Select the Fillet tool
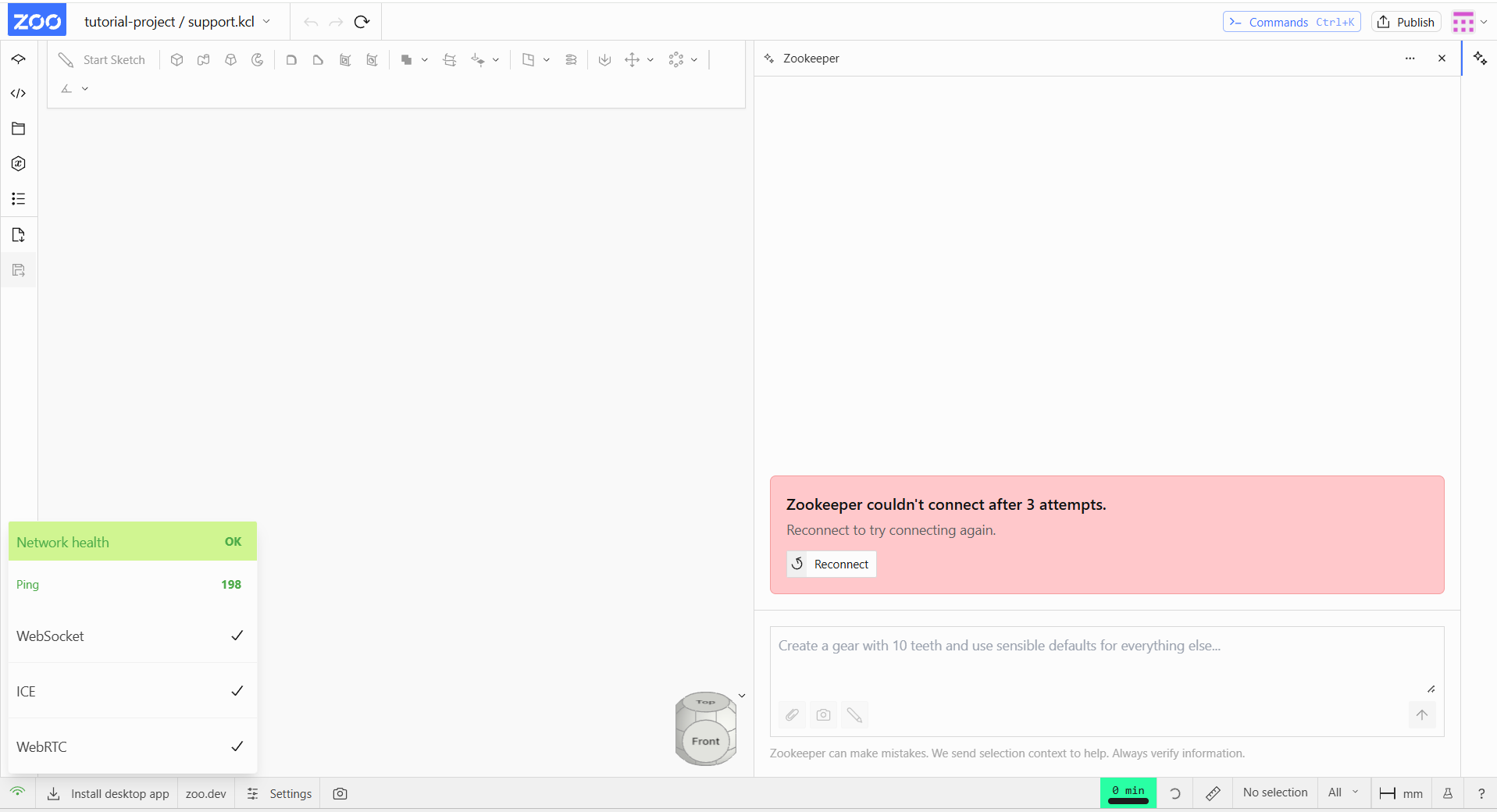Screen dimensions: 1497x812 pos(291,59)
